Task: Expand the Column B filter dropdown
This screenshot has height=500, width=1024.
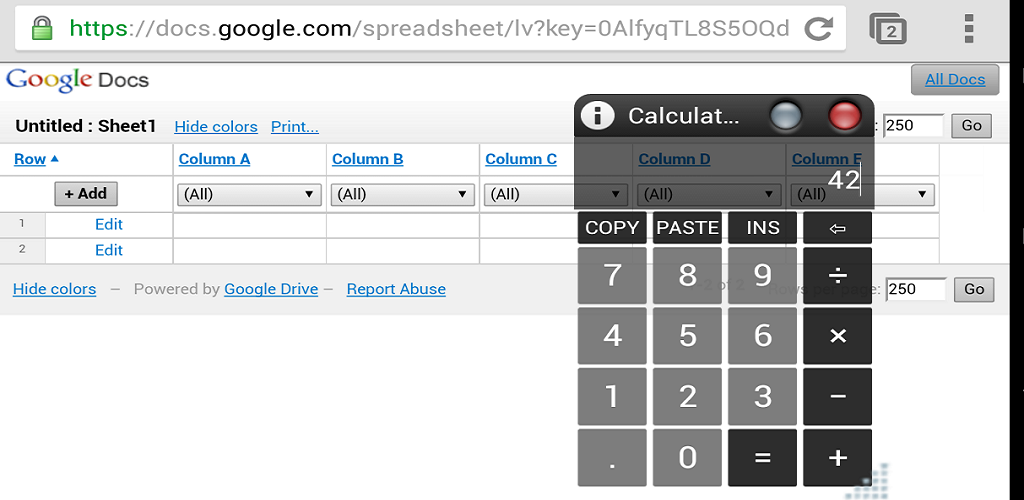Action: pos(402,194)
